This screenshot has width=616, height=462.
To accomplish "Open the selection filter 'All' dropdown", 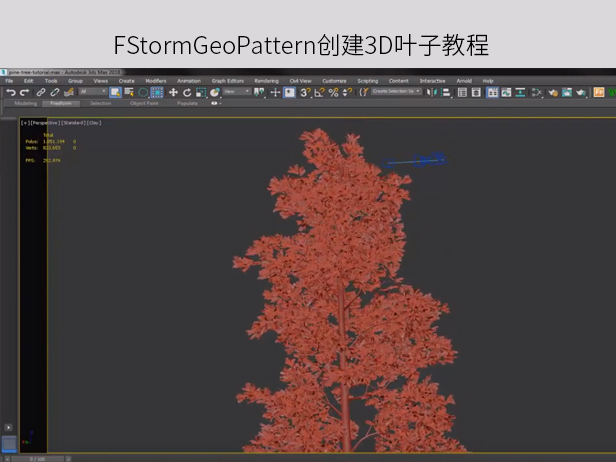I will [93, 92].
